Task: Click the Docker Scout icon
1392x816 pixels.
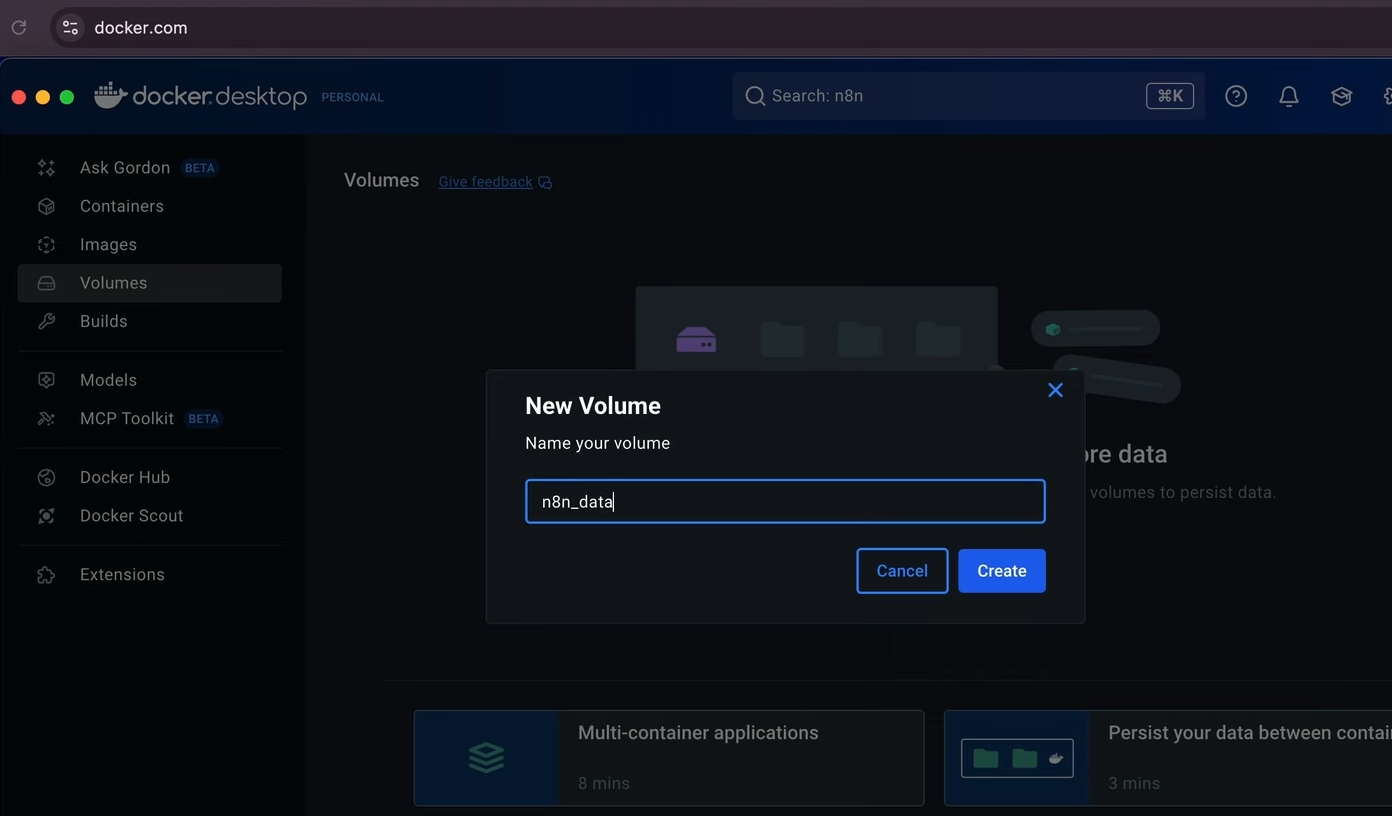Action: (46, 516)
